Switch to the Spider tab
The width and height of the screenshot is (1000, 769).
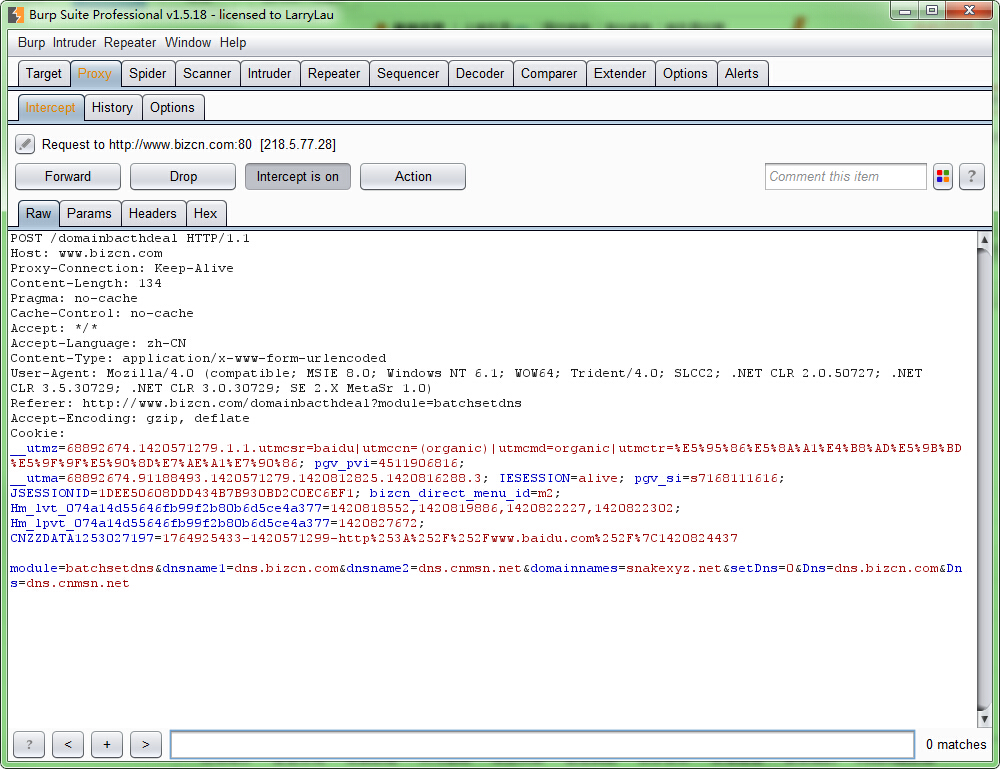(147, 73)
